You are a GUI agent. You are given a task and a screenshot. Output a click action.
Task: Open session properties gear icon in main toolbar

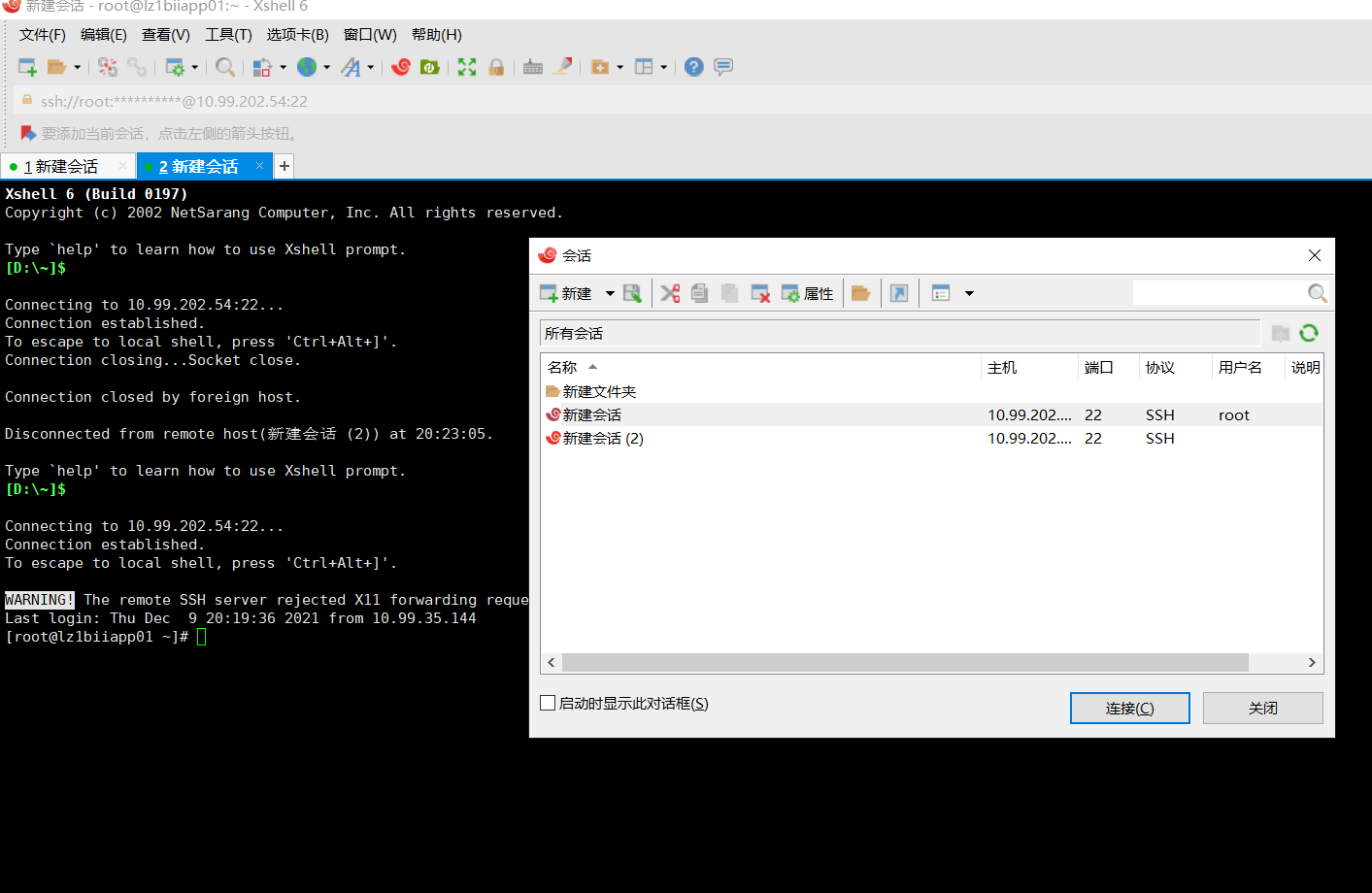pos(175,67)
